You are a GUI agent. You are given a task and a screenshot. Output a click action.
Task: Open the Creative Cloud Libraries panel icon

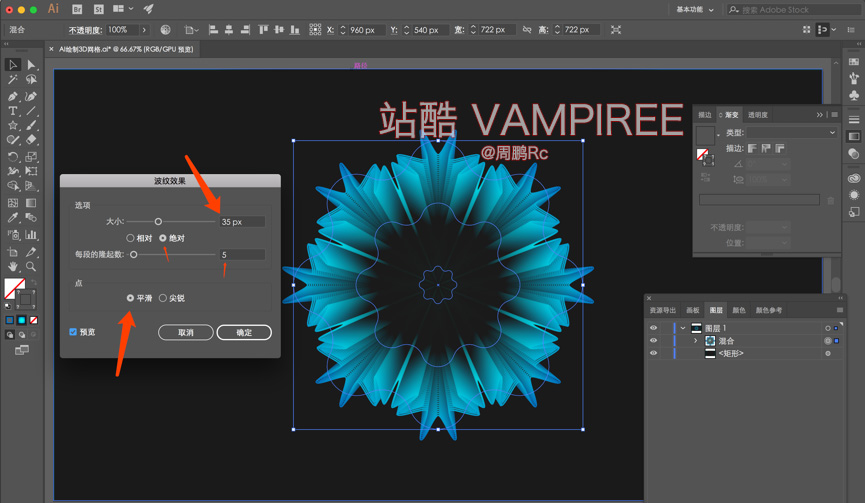[x=854, y=178]
